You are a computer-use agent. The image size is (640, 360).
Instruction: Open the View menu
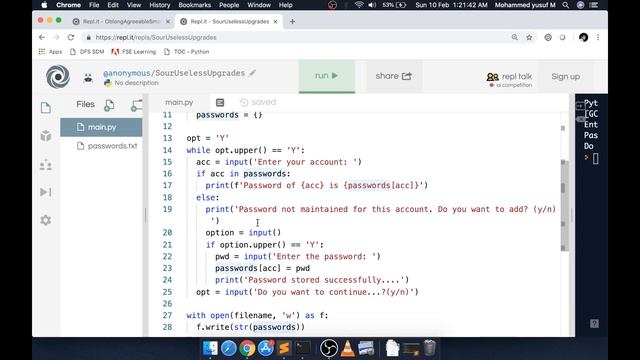click(133, 5)
